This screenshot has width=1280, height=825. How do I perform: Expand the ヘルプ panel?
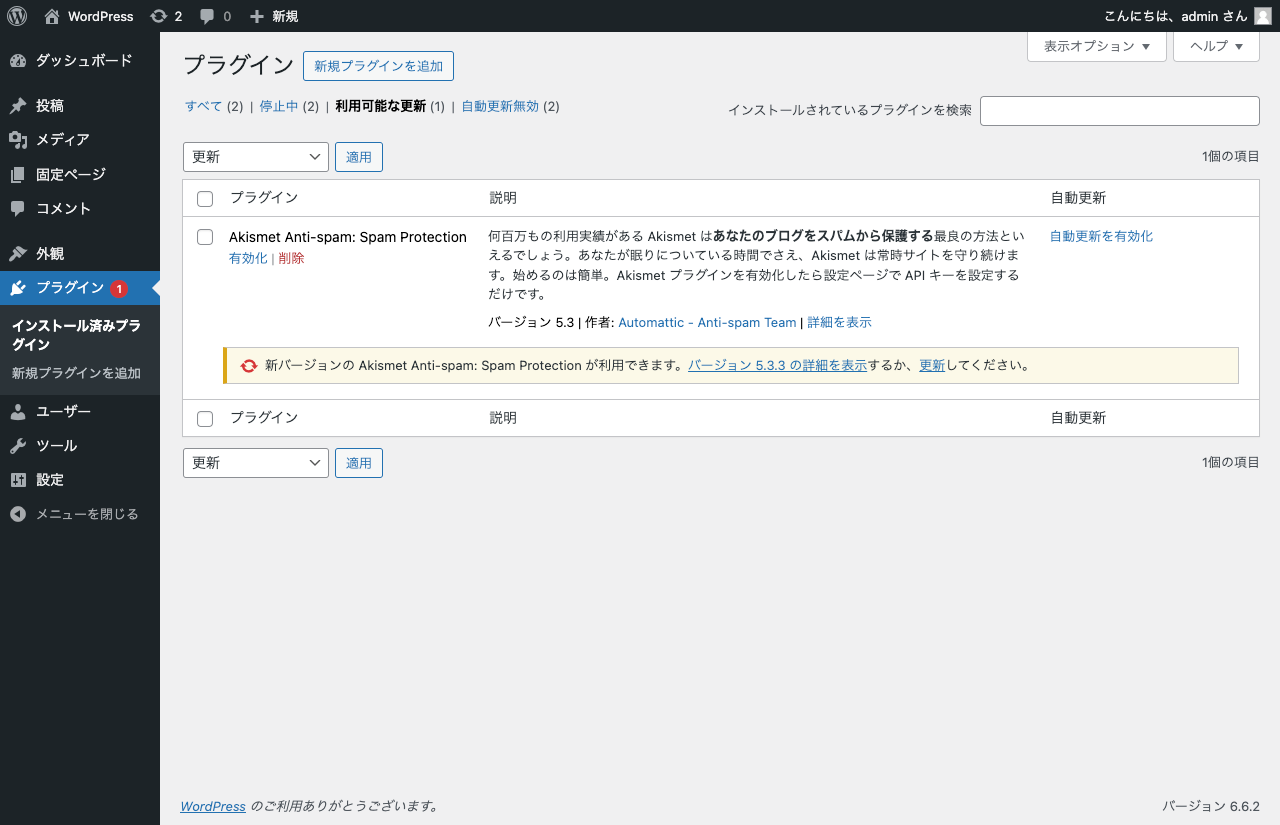coord(1216,46)
